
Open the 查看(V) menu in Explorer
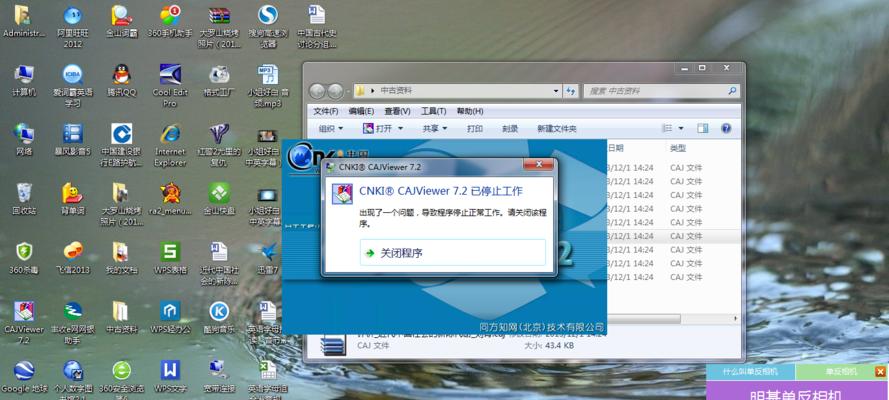(397, 111)
